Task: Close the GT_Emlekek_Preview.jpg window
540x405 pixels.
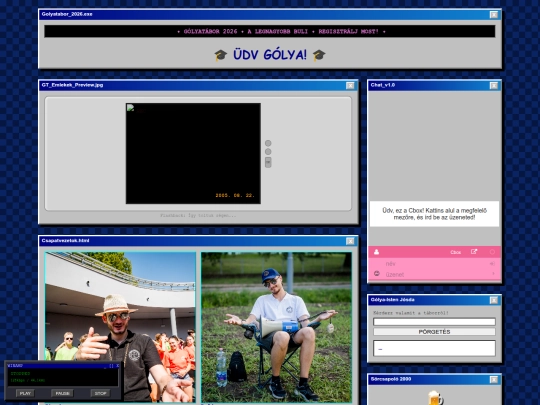Action: tap(350, 85)
